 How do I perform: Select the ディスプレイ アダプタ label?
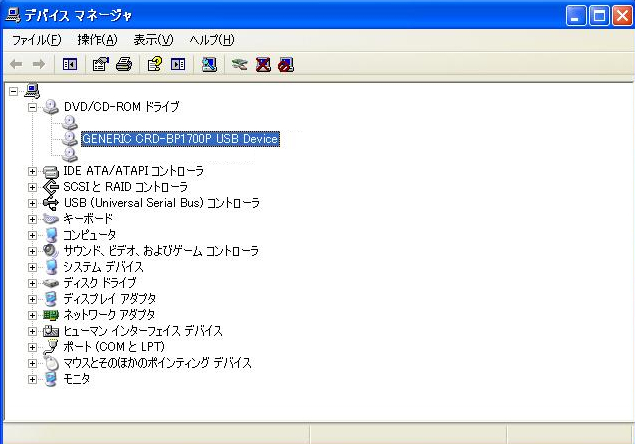click(109, 299)
